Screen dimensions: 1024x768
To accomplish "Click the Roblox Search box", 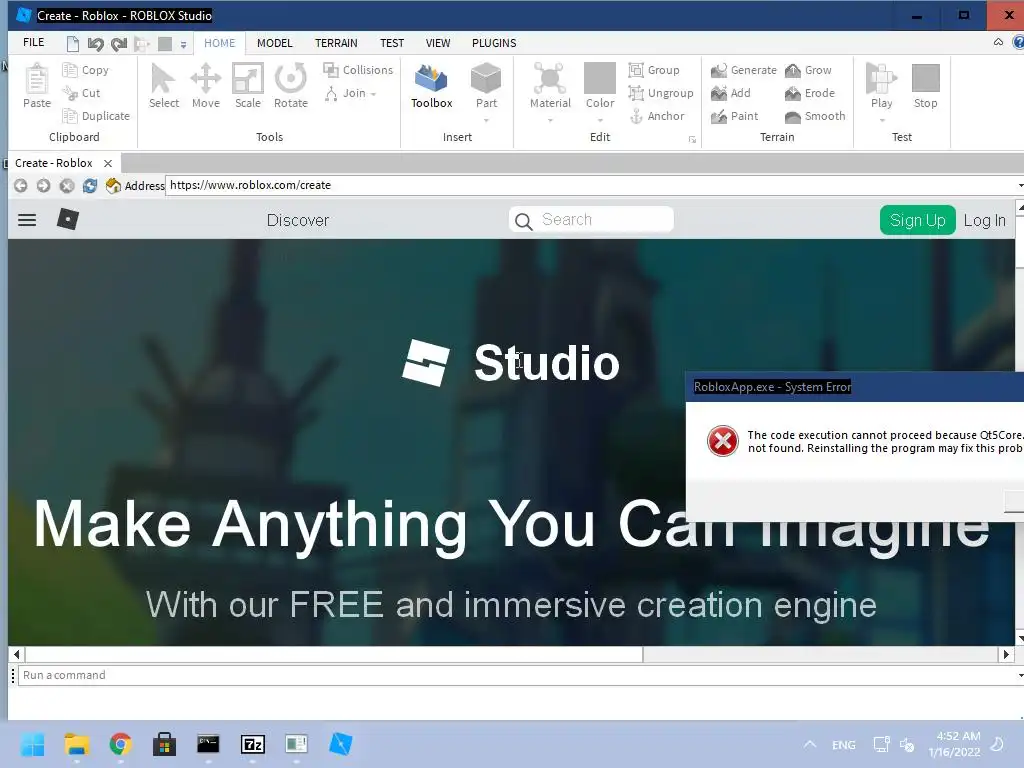I will click(591, 220).
